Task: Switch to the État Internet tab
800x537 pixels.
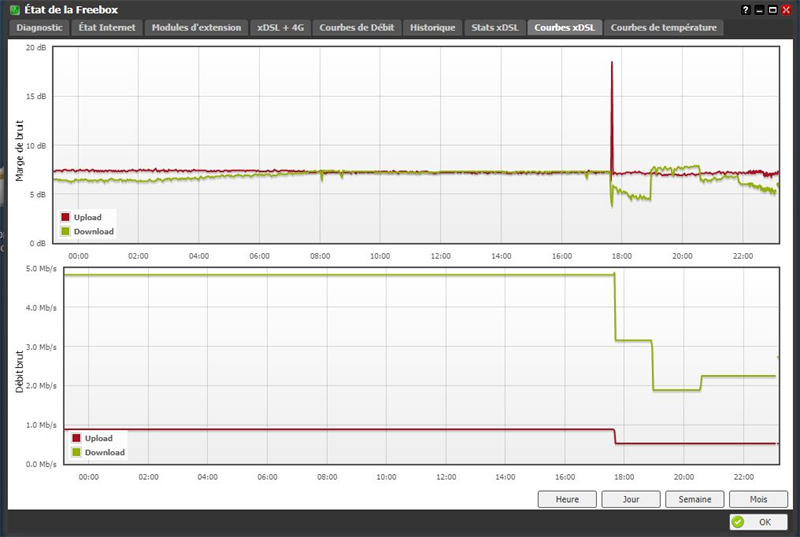Action: (107, 28)
